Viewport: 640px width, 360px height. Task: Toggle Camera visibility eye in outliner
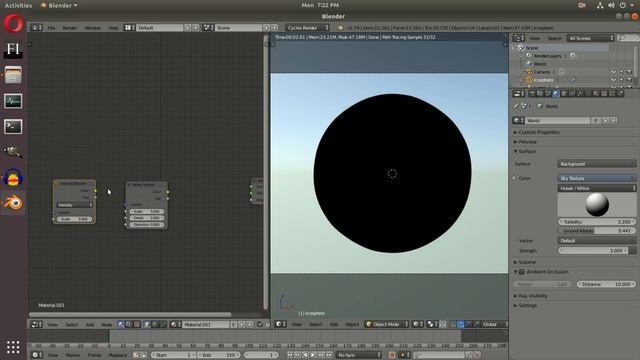click(613, 72)
